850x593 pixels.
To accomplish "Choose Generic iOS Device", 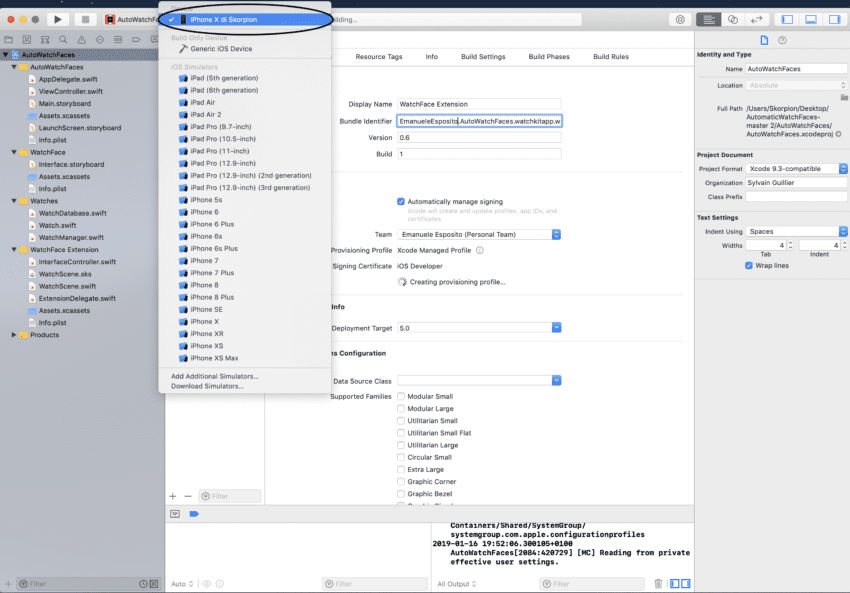I will [x=245, y=49].
